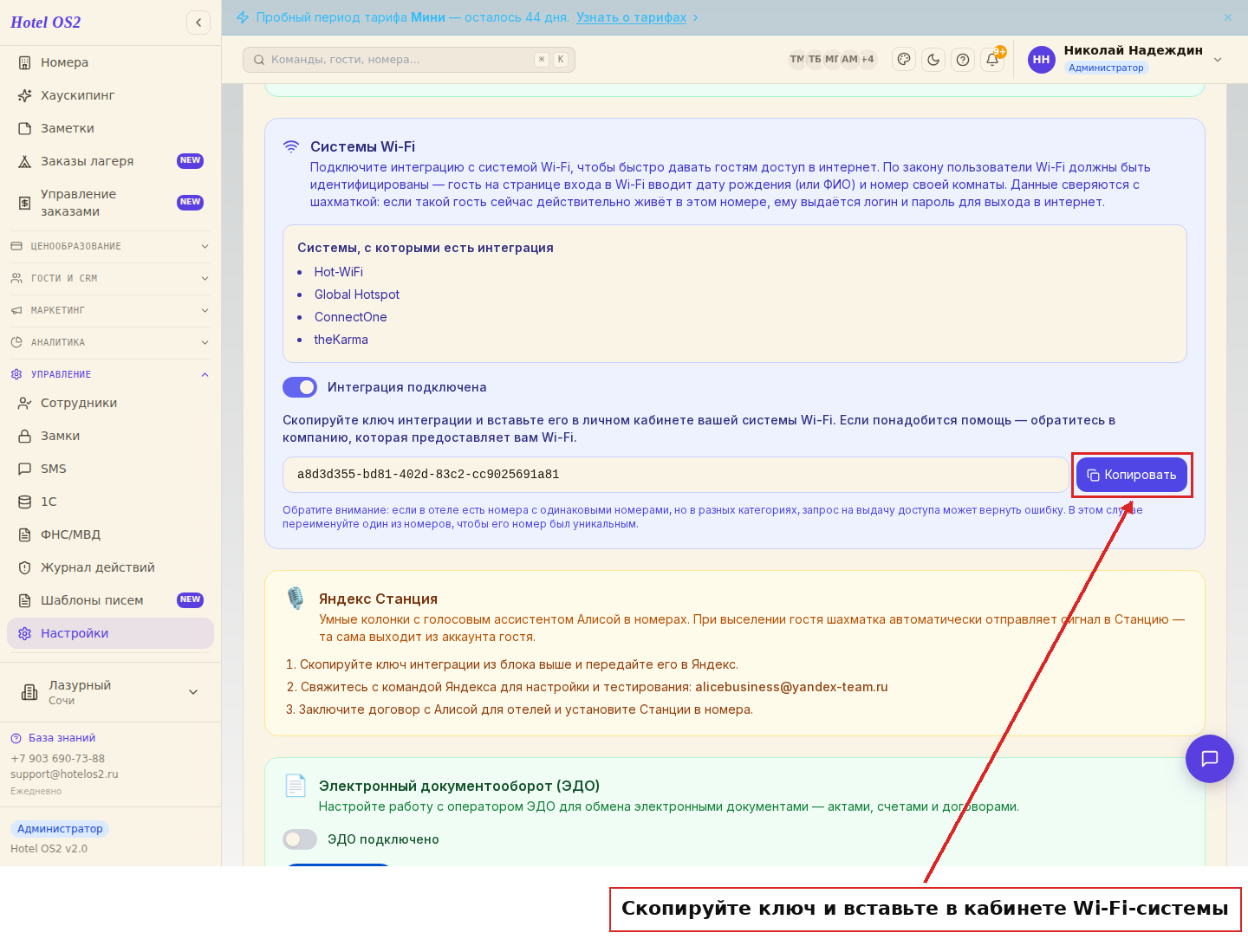Open 1С integration item

[x=110, y=502]
